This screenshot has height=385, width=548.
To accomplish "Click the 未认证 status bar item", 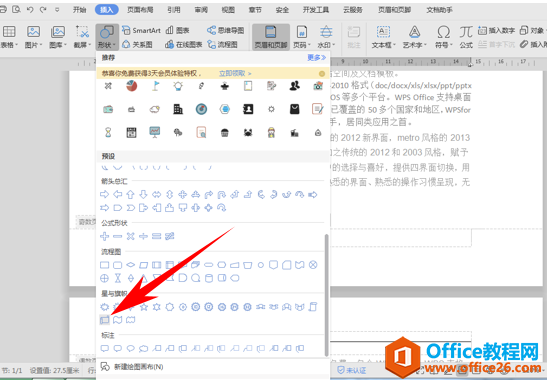I will click(x=352, y=370).
